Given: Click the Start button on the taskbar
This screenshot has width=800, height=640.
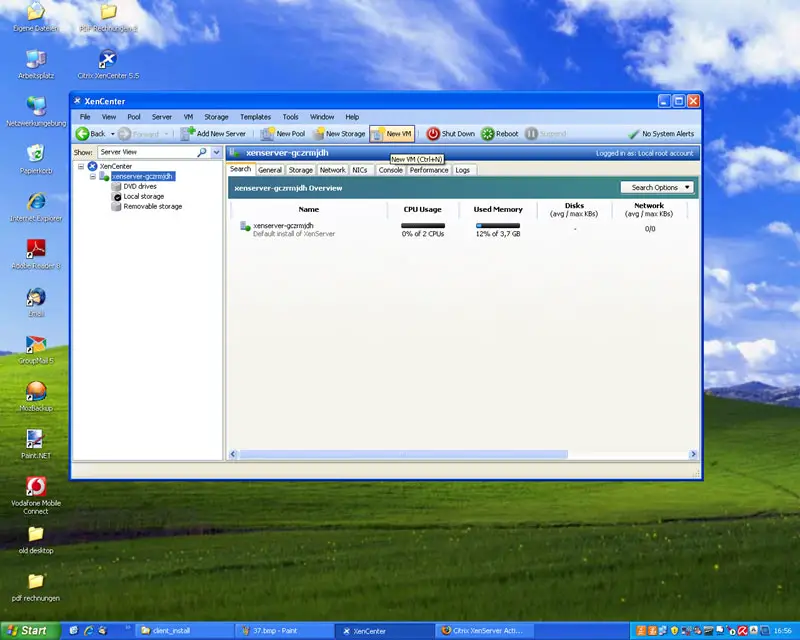Looking at the screenshot, I should coord(30,631).
